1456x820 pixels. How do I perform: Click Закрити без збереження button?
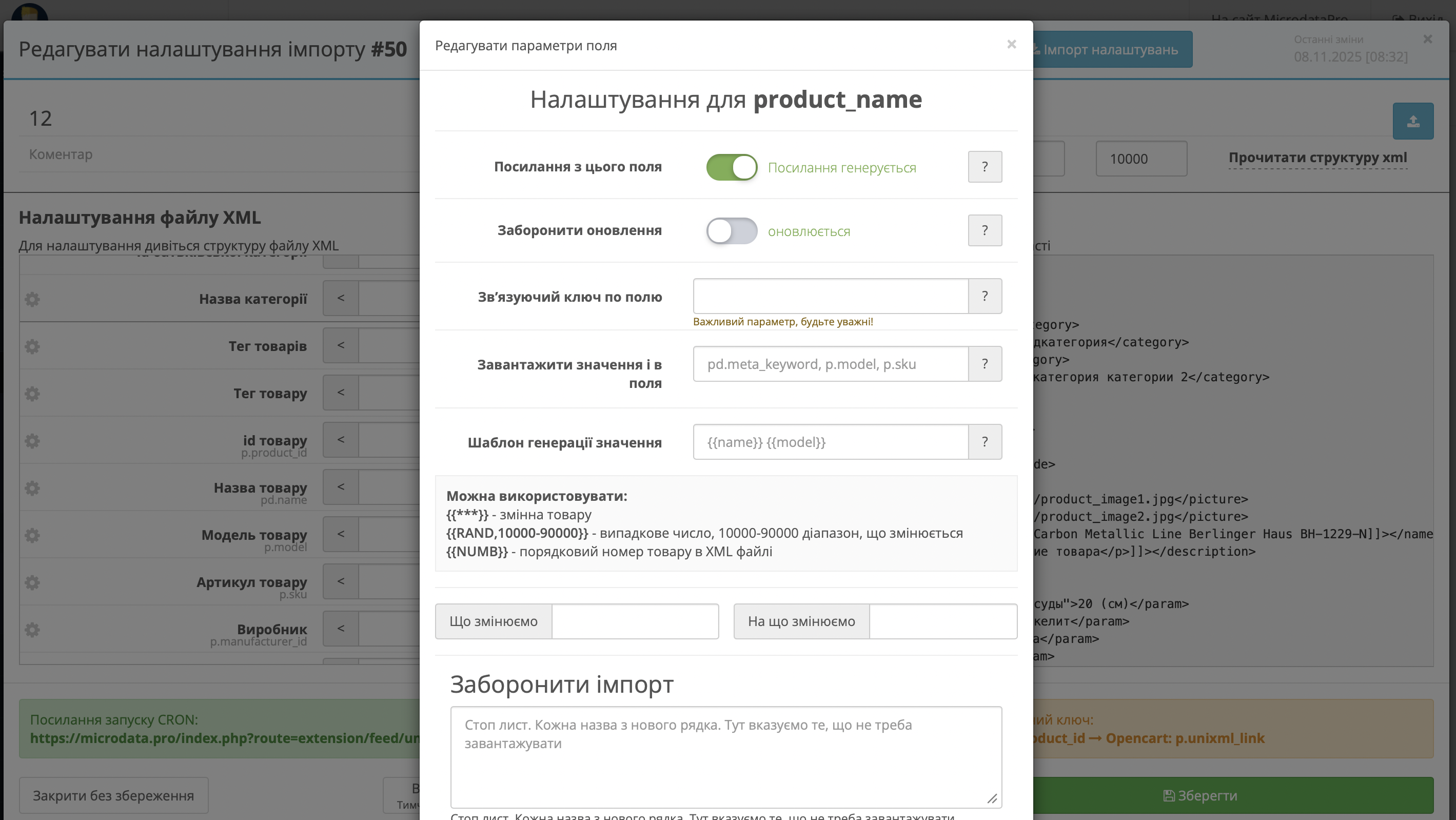click(113, 795)
